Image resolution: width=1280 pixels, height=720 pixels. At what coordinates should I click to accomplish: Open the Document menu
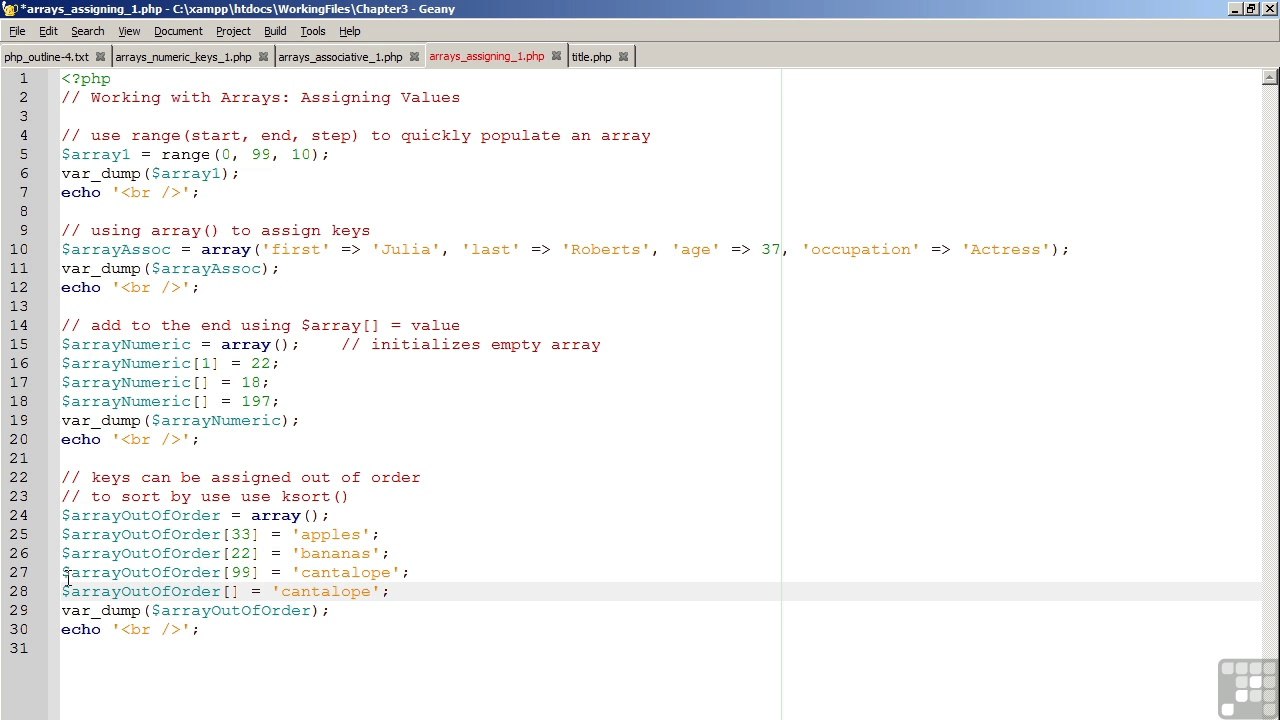coord(178,31)
